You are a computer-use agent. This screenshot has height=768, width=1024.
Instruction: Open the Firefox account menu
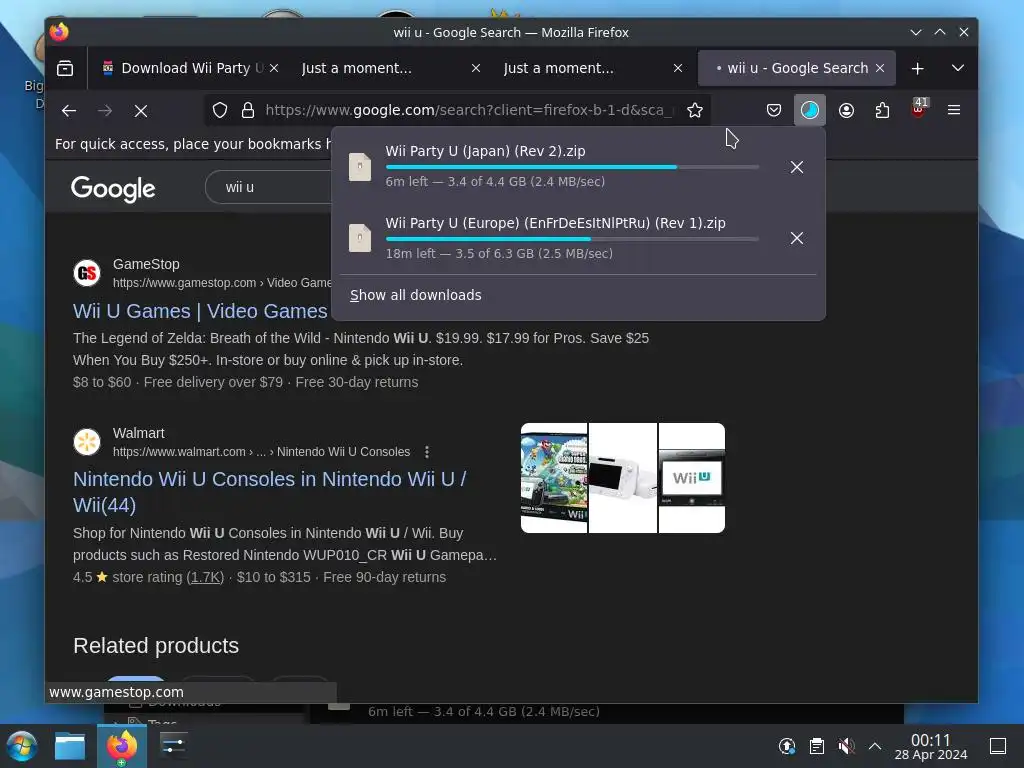coord(846,110)
